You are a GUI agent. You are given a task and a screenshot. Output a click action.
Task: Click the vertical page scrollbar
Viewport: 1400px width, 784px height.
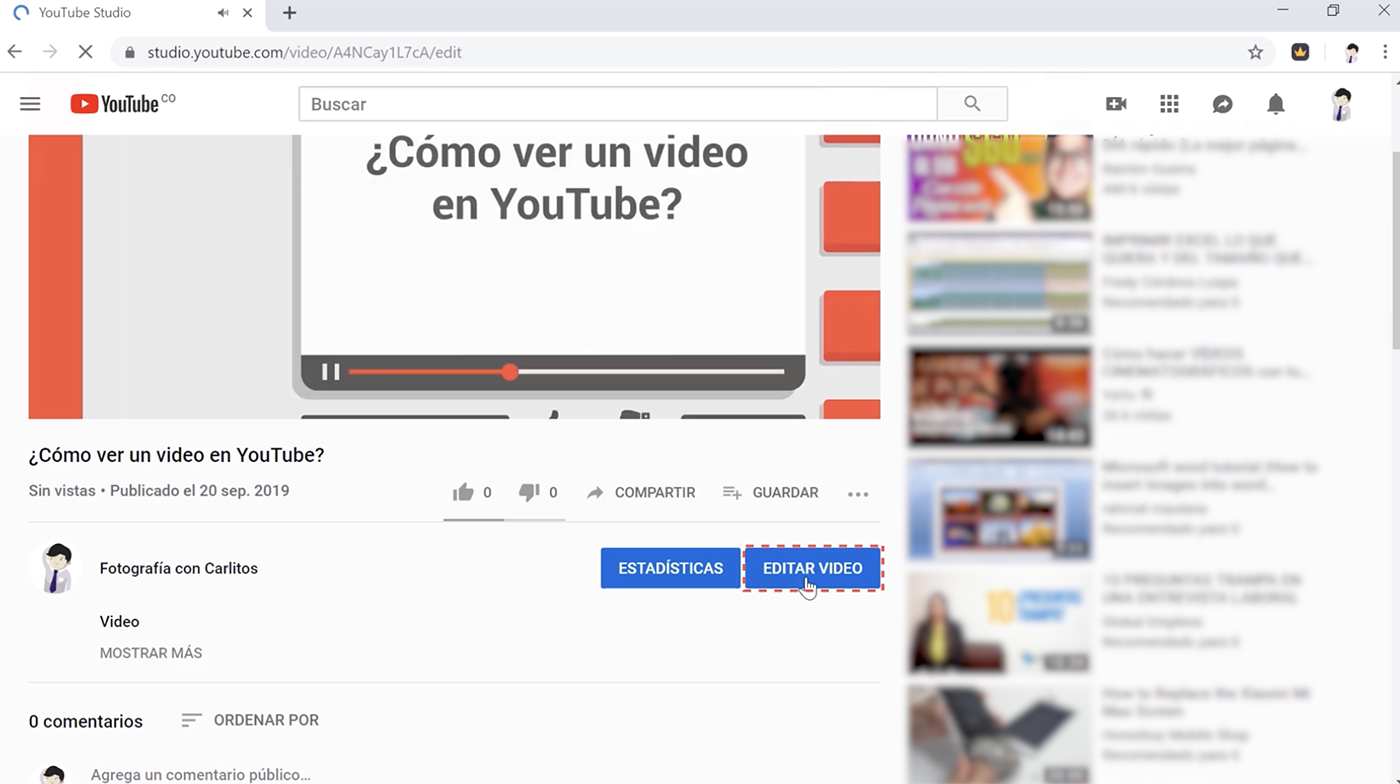click(1394, 250)
